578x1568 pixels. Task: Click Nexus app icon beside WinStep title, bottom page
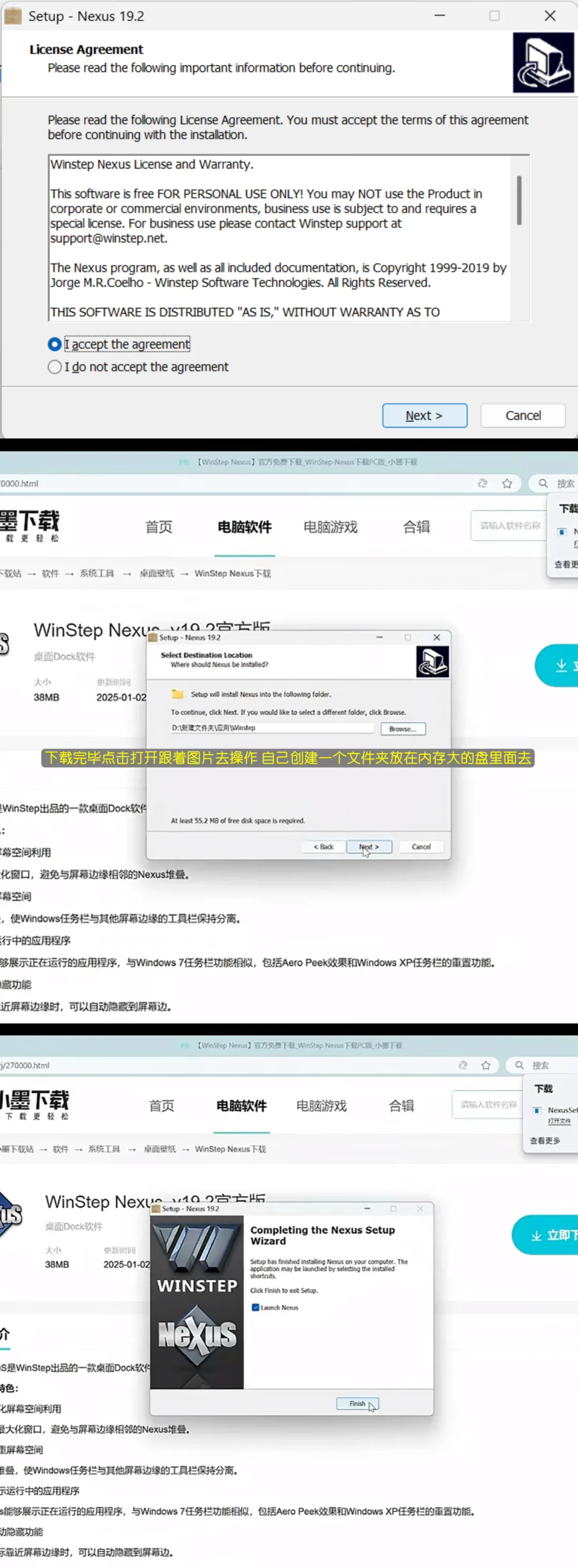click(x=11, y=1214)
